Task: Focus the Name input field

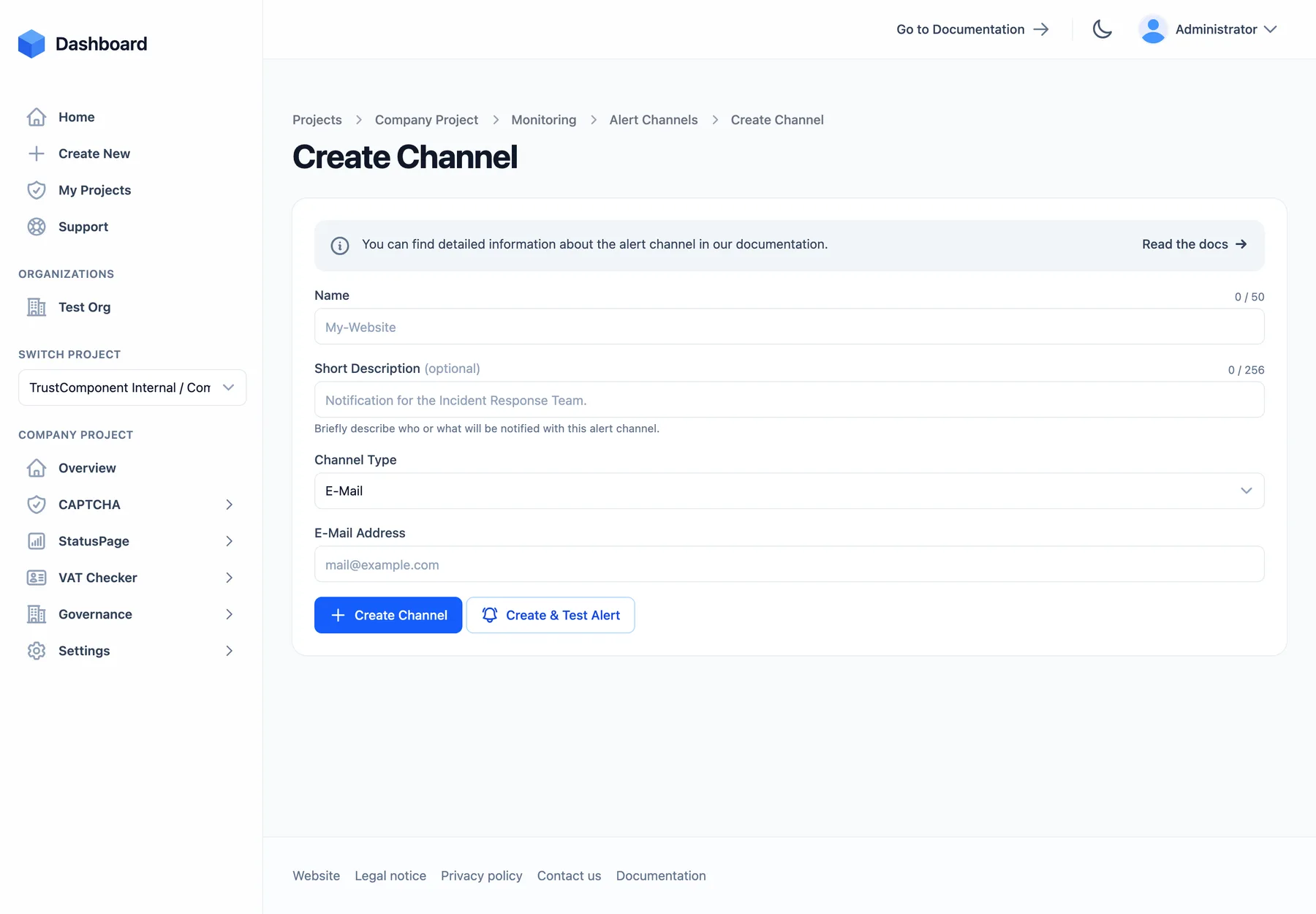Action: click(x=790, y=326)
